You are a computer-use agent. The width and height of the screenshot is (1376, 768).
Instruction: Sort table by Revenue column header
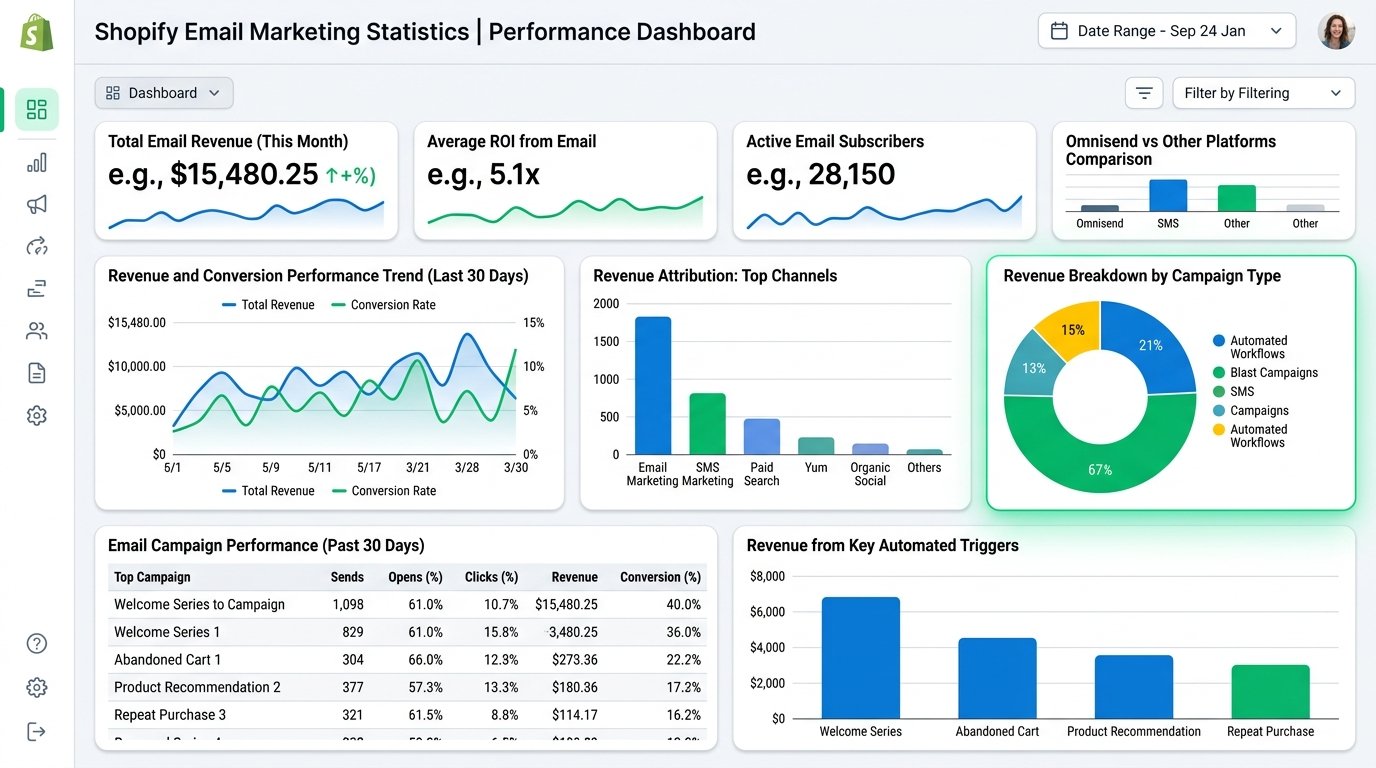click(574, 577)
